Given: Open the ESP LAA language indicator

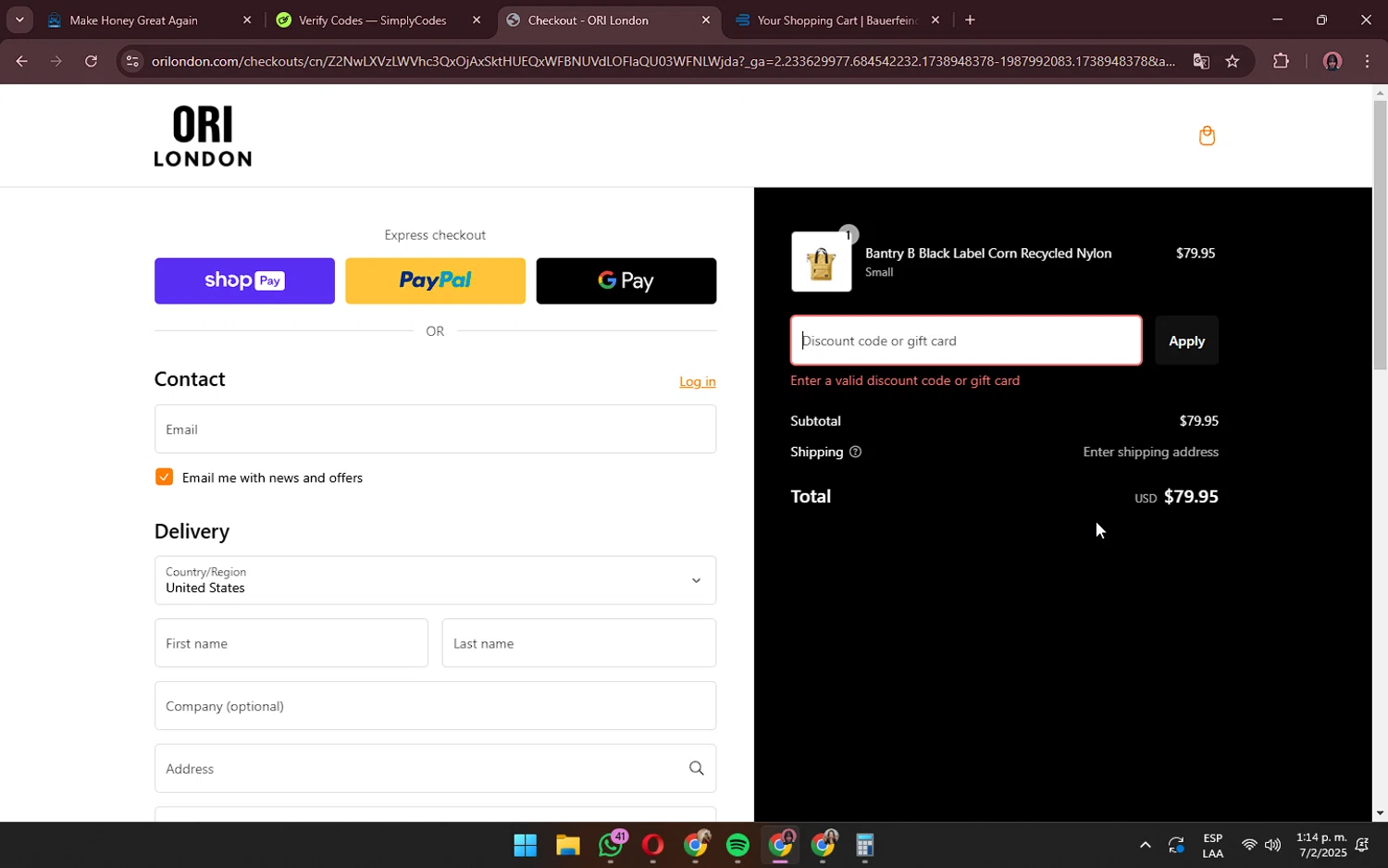Looking at the screenshot, I should (1212, 845).
